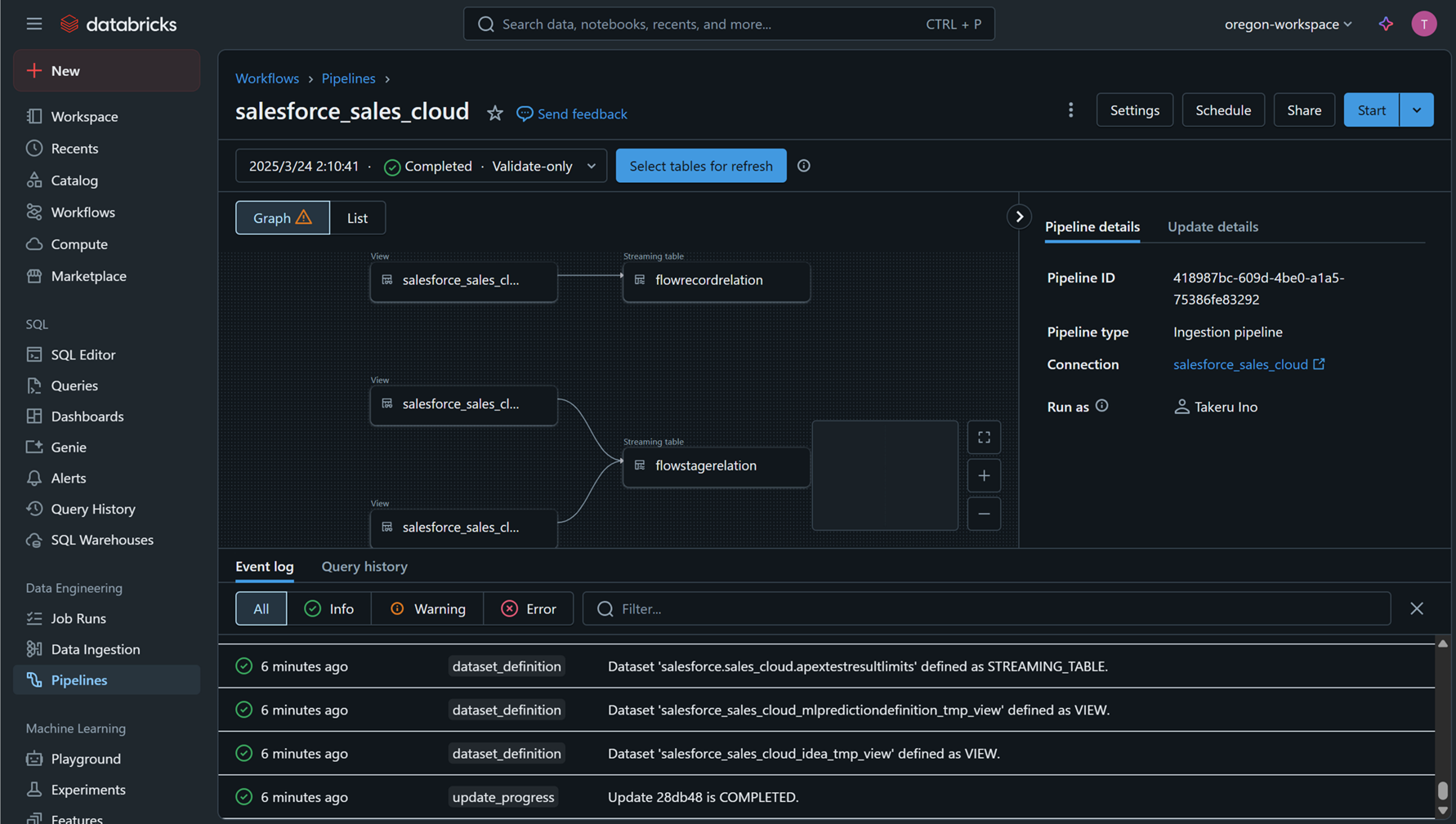Screen dimensions: 1456x824
Task: Switch to List view
Action: coord(357,218)
